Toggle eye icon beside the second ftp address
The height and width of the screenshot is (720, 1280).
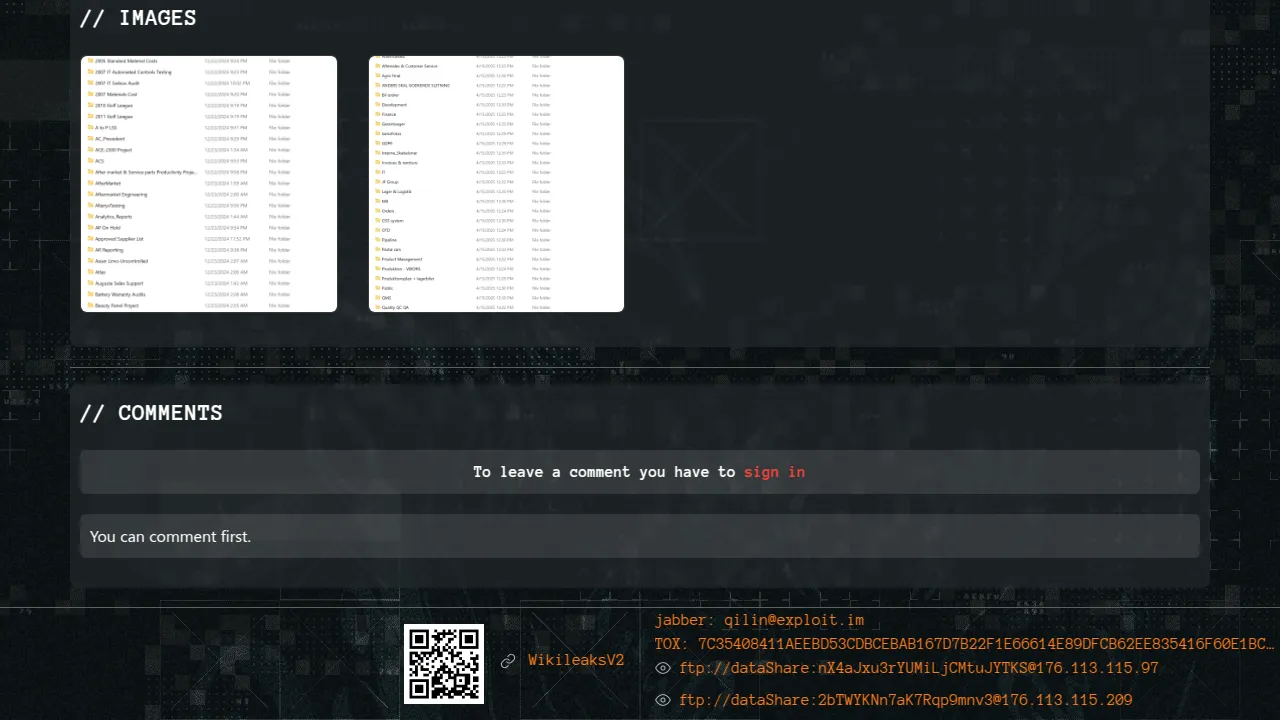coord(662,700)
